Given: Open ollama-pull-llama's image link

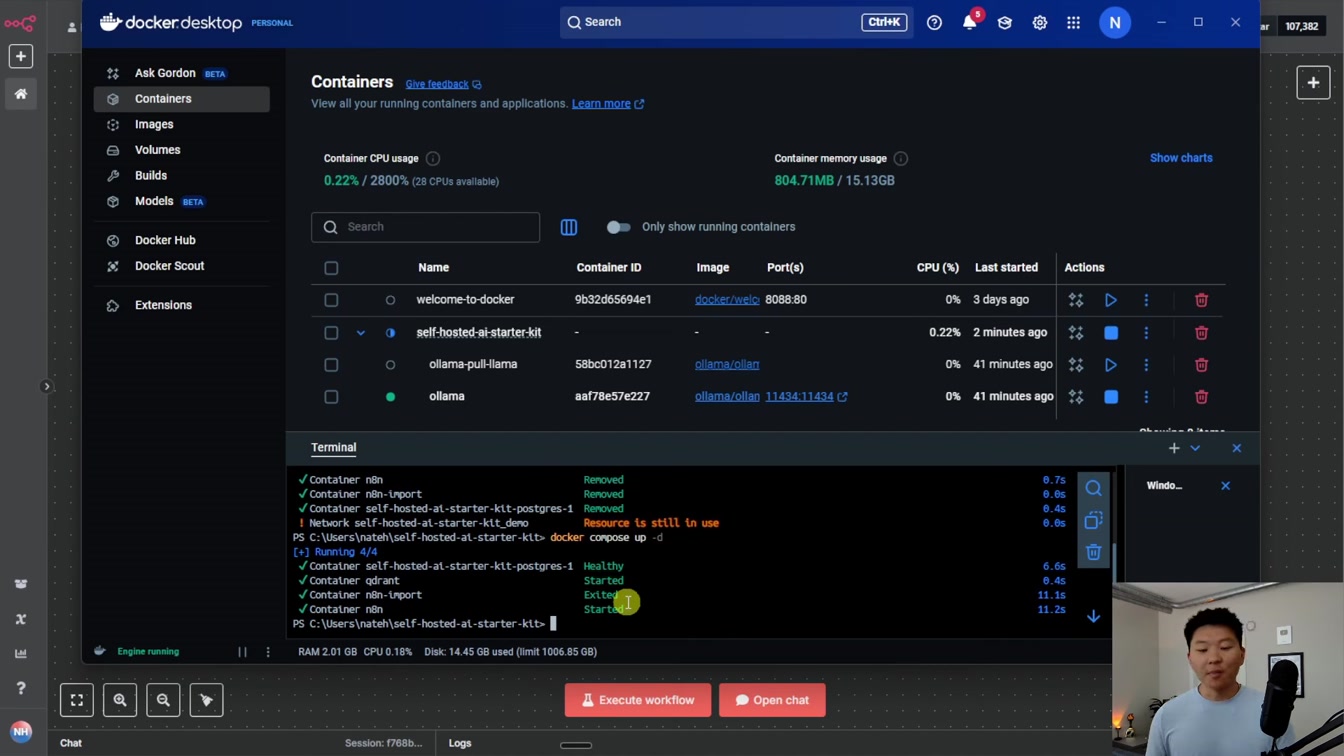Looking at the screenshot, I should [727, 365].
